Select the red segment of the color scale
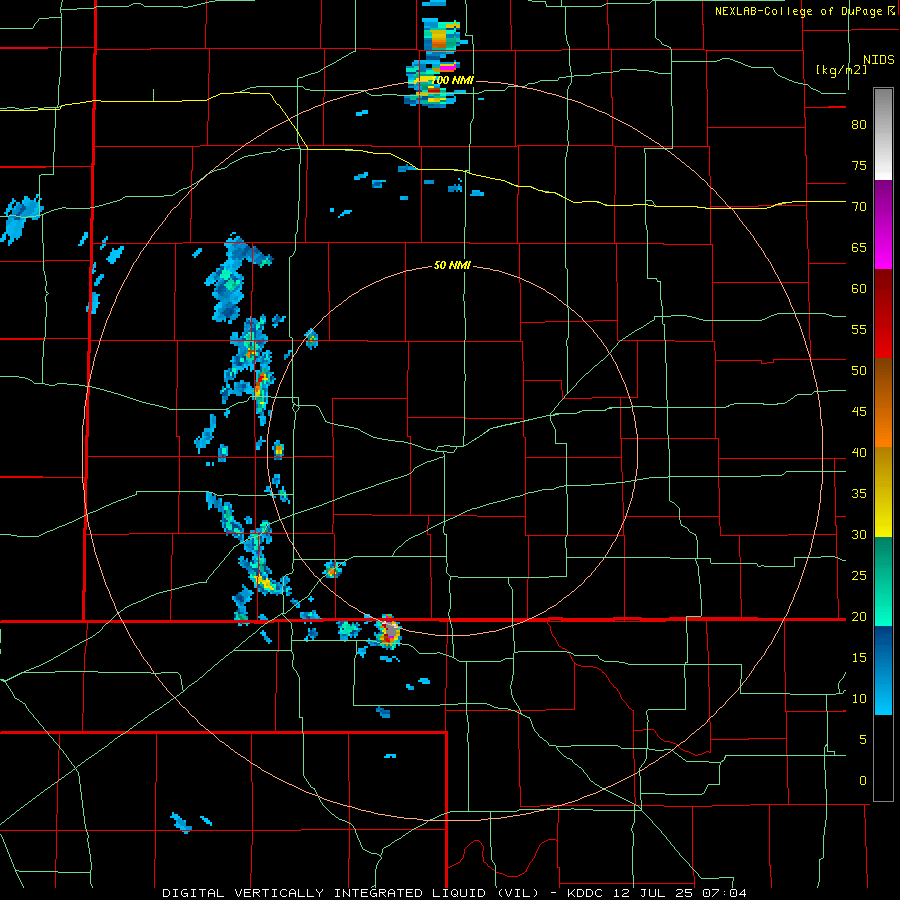 [883, 314]
